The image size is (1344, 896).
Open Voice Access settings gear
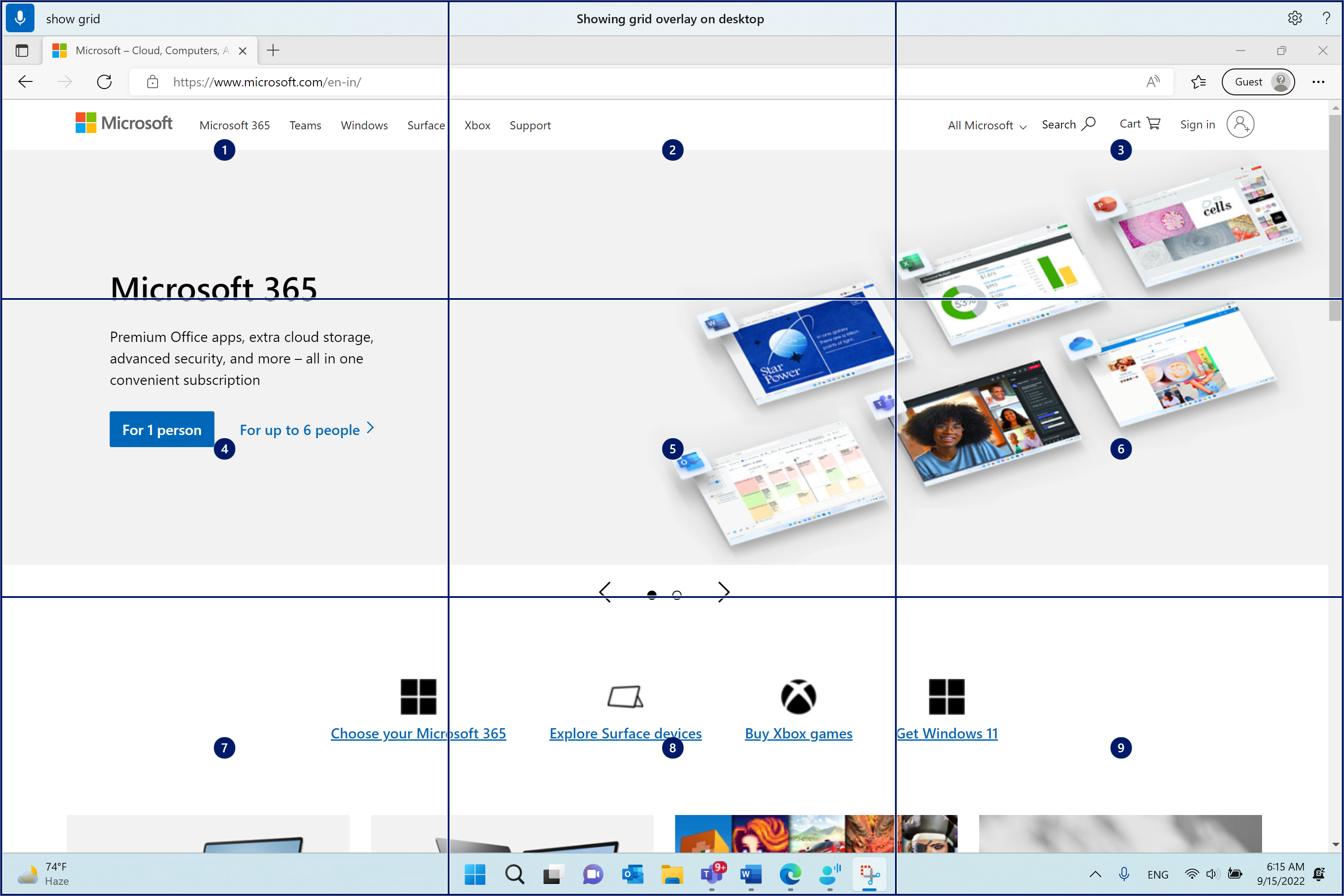coord(1295,18)
